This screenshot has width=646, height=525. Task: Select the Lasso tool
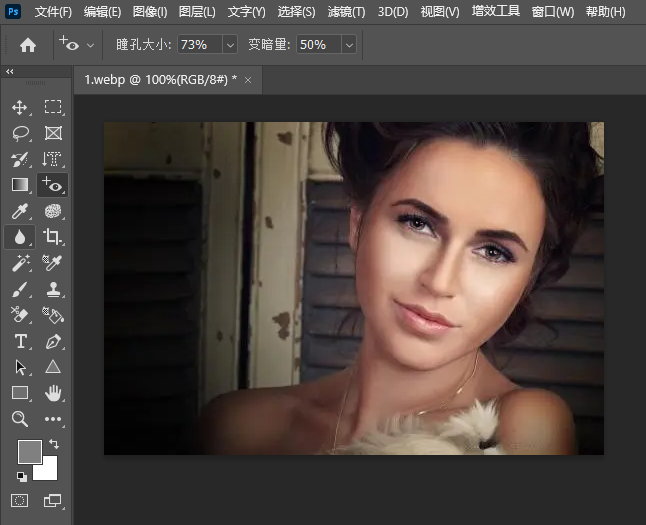coord(20,133)
